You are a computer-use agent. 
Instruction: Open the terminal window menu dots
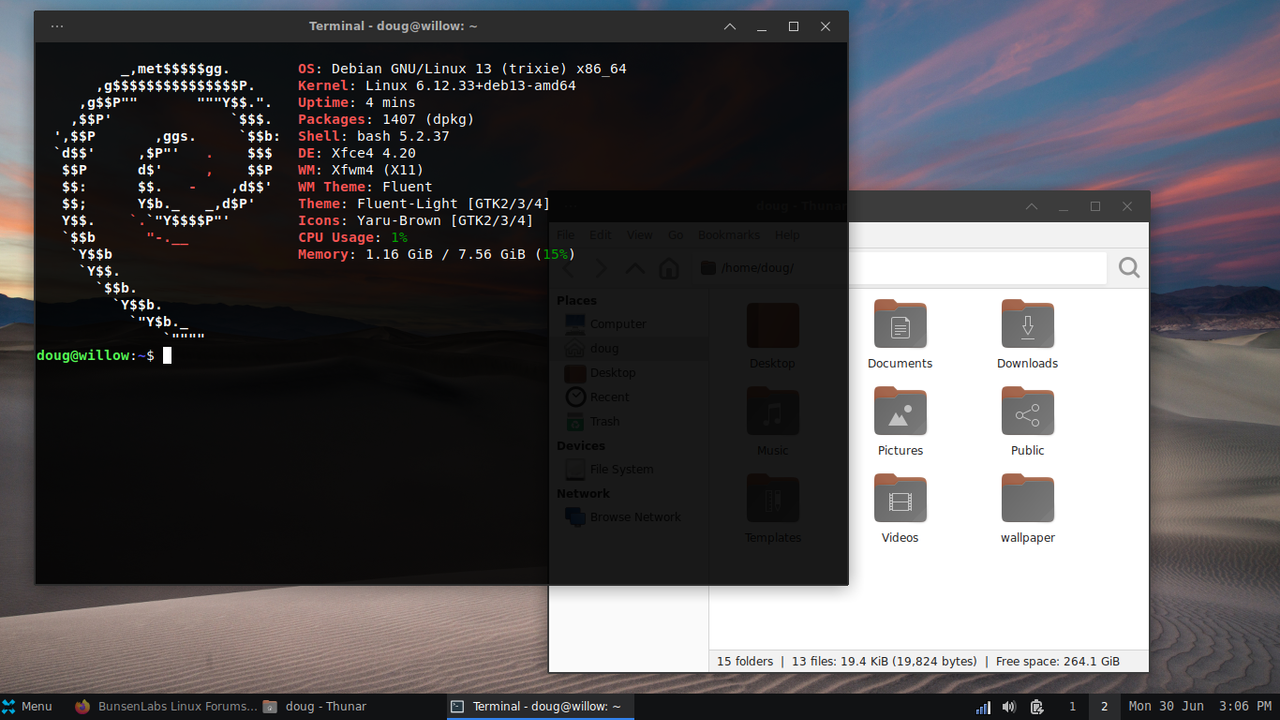point(57,27)
